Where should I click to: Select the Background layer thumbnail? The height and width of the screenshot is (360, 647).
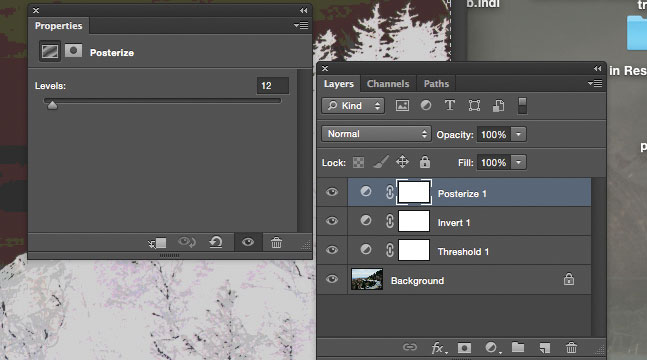point(367,279)
